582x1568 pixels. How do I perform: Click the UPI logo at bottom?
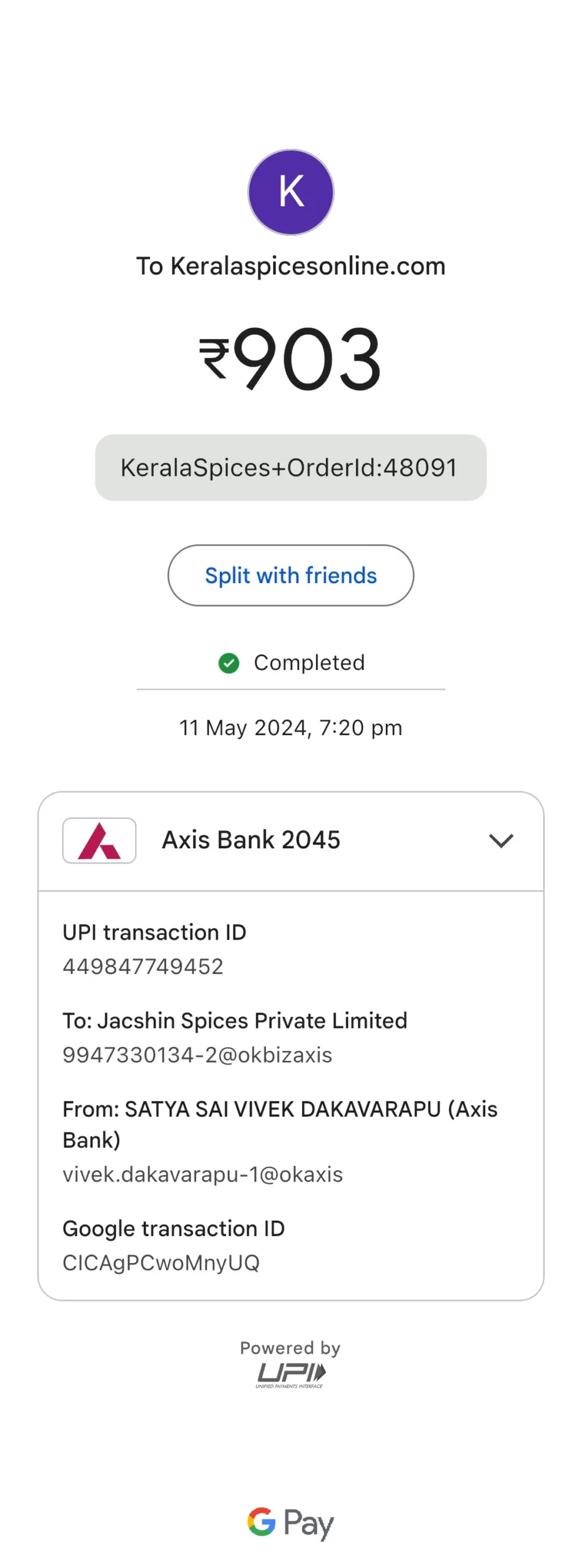[x=291, y=1375]
